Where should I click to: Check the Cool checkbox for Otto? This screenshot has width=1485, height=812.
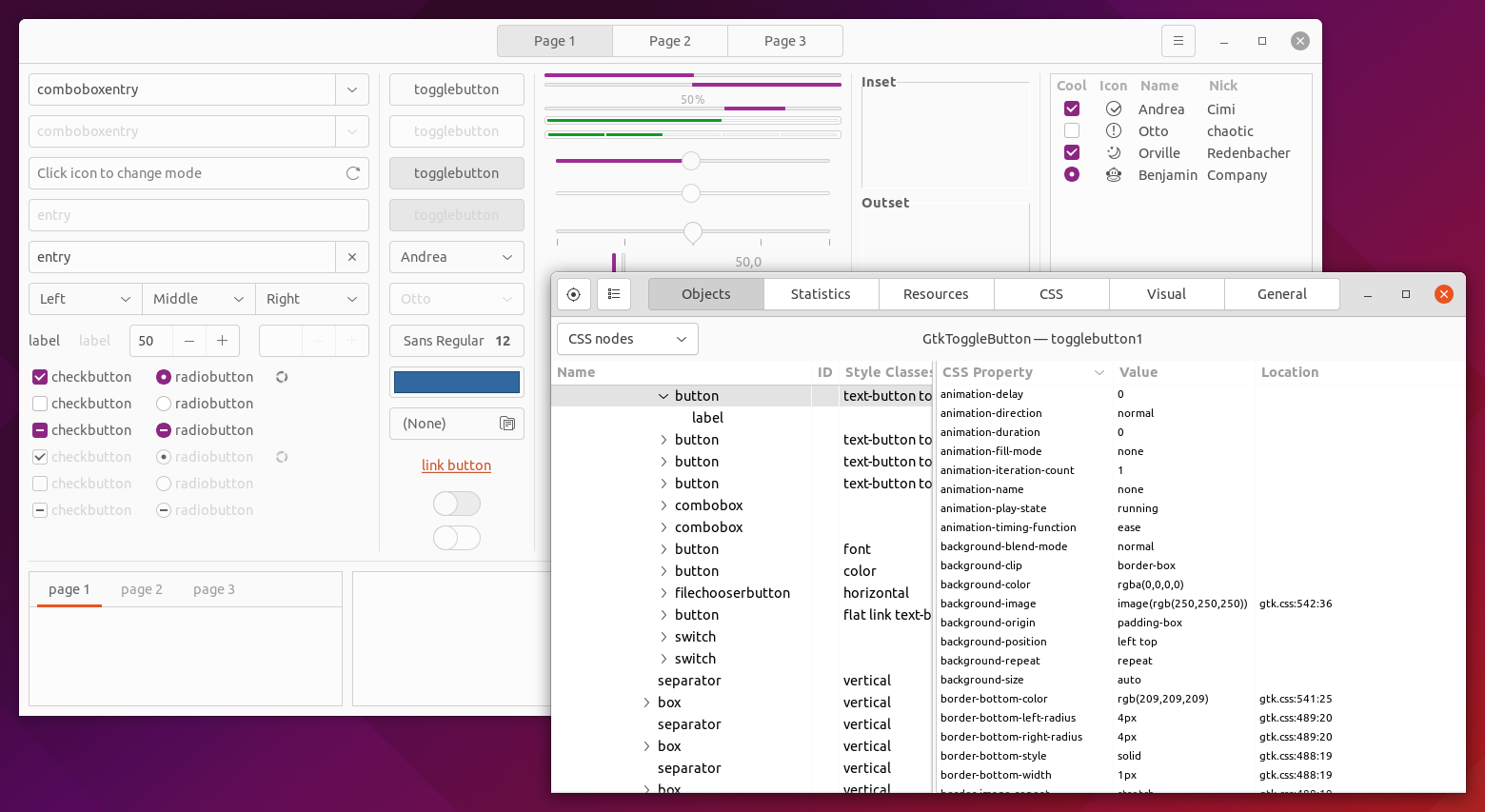(x=1072, y=131)
